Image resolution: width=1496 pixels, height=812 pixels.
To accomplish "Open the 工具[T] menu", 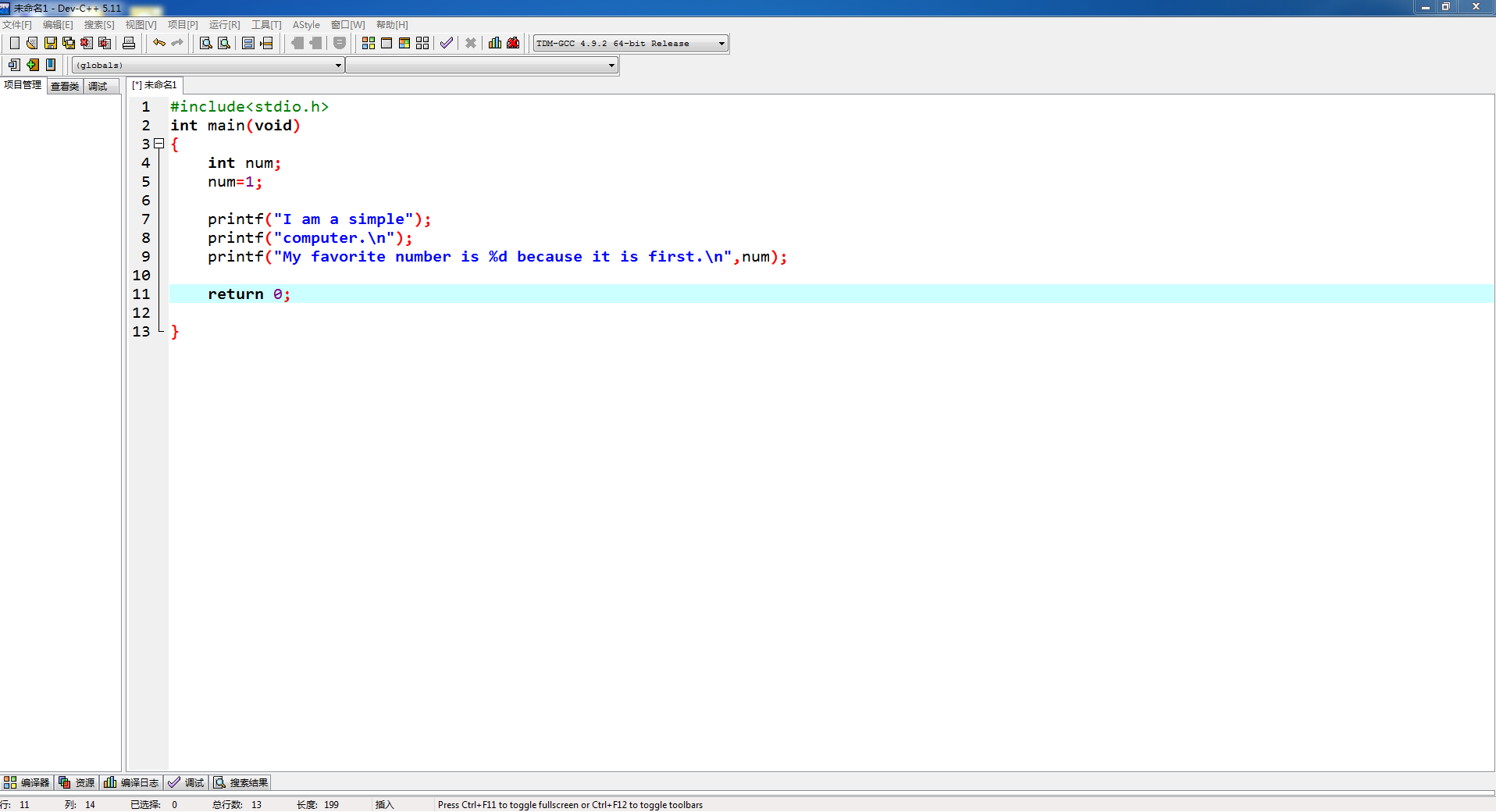I will click(266, 25).
